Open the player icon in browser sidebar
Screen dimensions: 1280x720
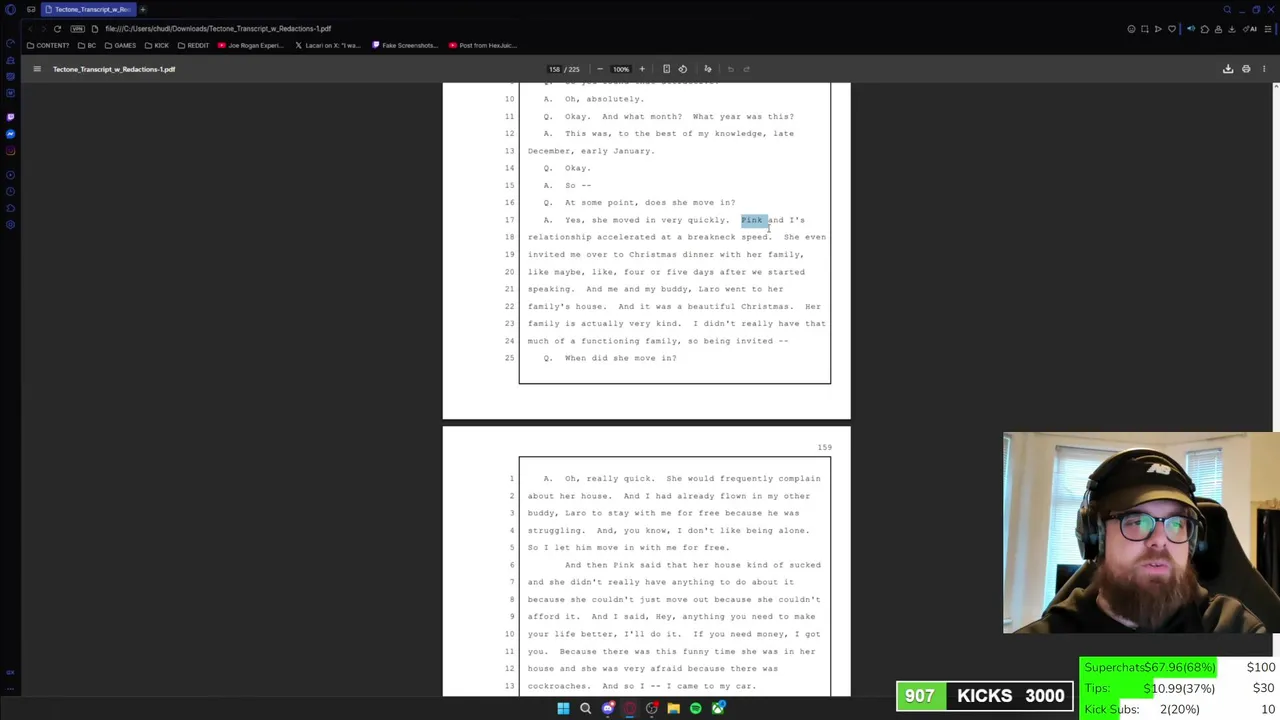[x=10, y=176]
